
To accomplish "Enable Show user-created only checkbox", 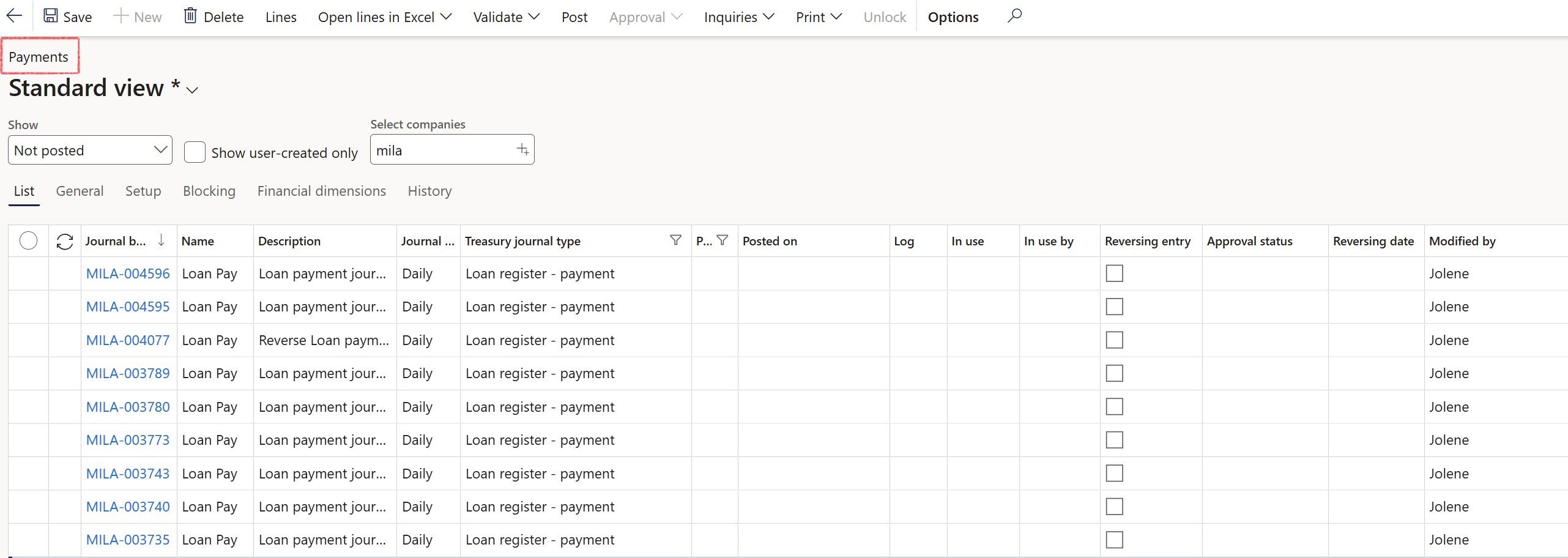I will pyautogui.click(x=195, y=152).
